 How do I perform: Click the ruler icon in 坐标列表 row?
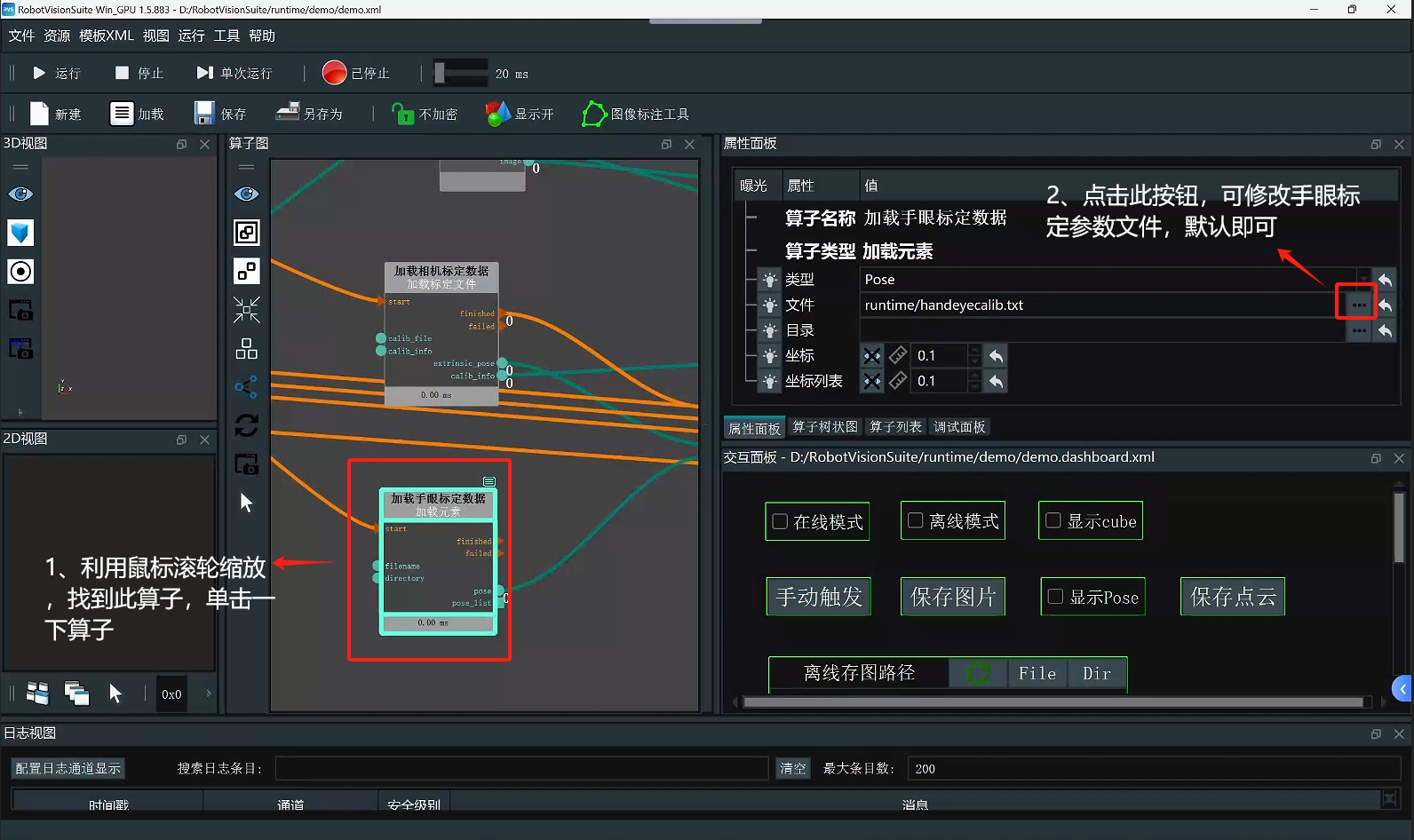[898, 381]
